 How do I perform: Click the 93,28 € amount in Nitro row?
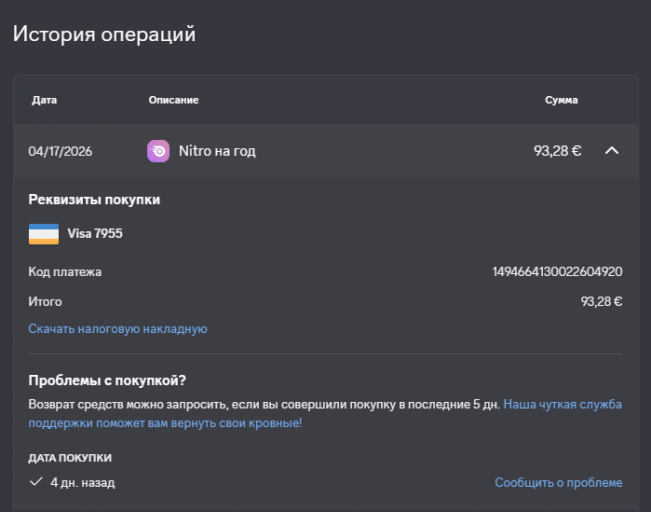point(557,151)
